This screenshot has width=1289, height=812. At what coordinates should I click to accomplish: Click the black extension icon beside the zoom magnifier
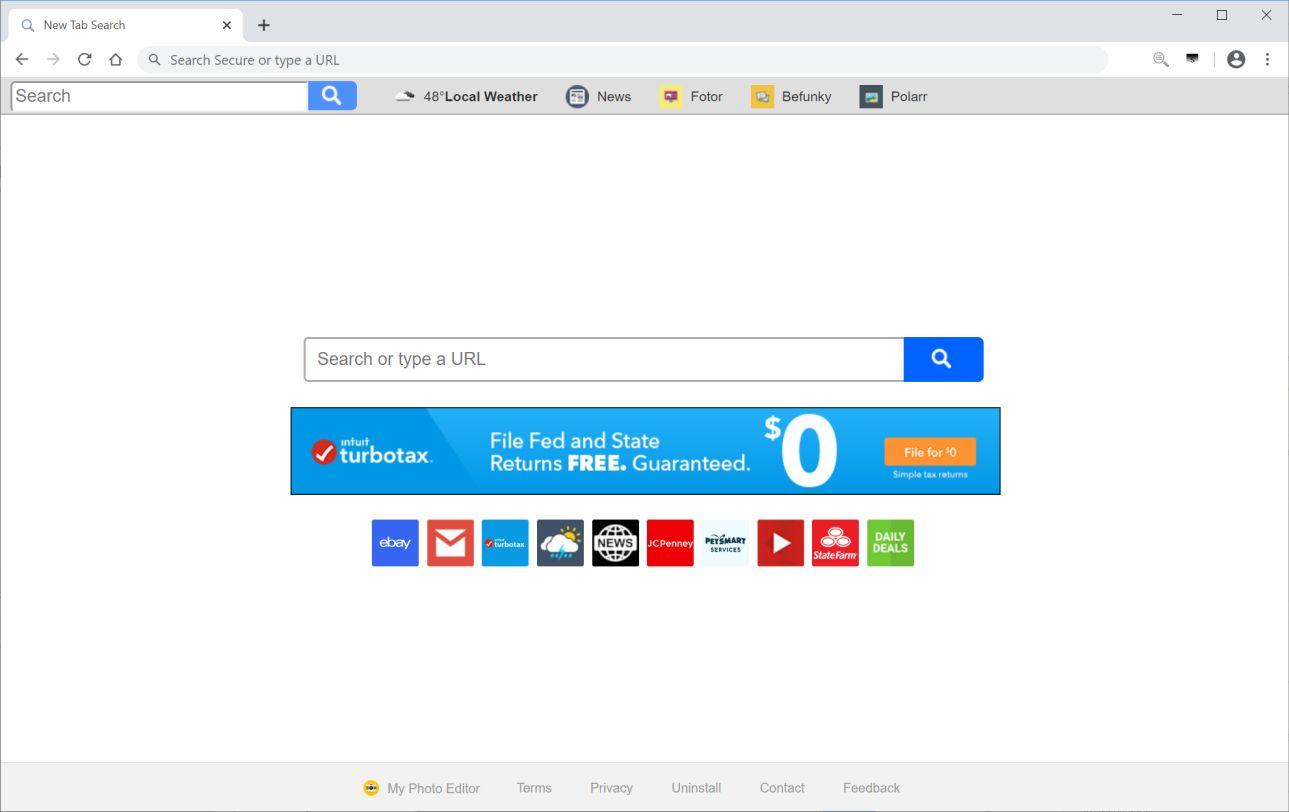pos(1192,59)
